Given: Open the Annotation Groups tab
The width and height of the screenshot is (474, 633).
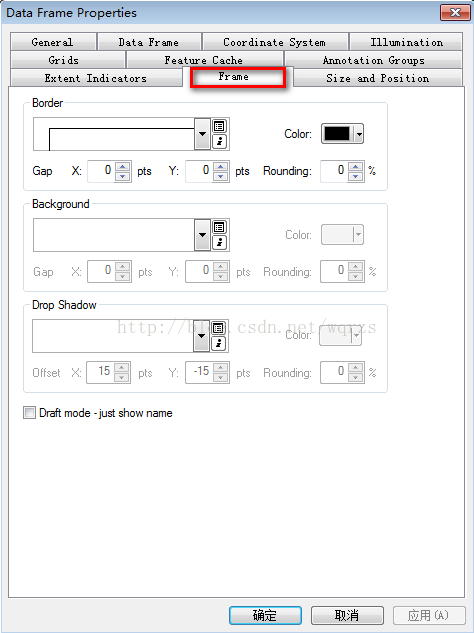Looking at the screenshot, I should click(373, 60).
